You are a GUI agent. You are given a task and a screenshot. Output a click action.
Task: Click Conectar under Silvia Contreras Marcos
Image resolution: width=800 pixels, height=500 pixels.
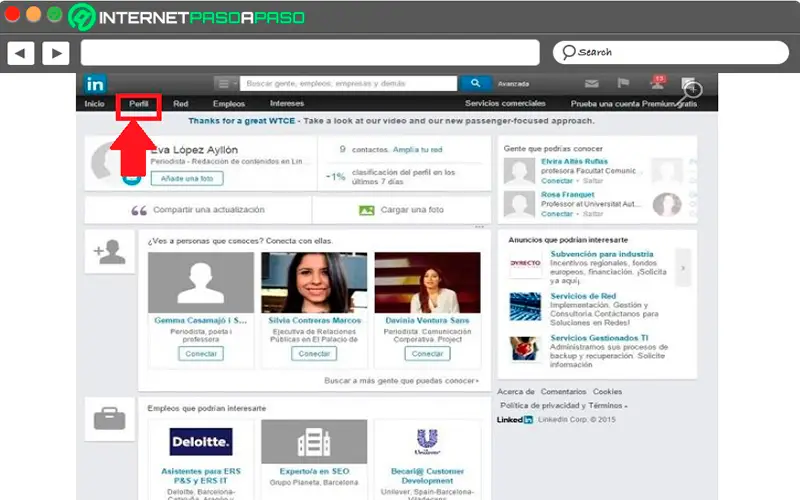314,354
